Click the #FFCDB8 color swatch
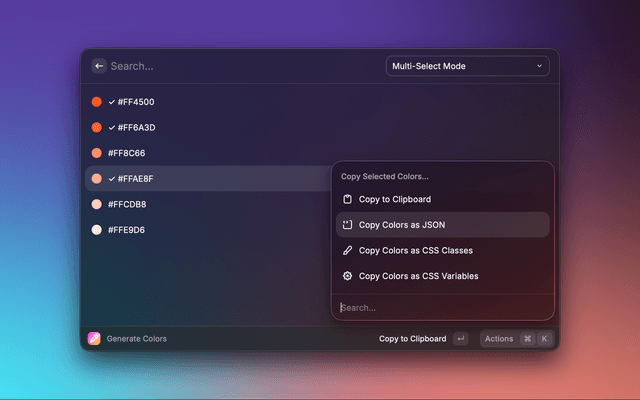The height and width of the screenshot is (400, 640). click(x=97, y=204)
